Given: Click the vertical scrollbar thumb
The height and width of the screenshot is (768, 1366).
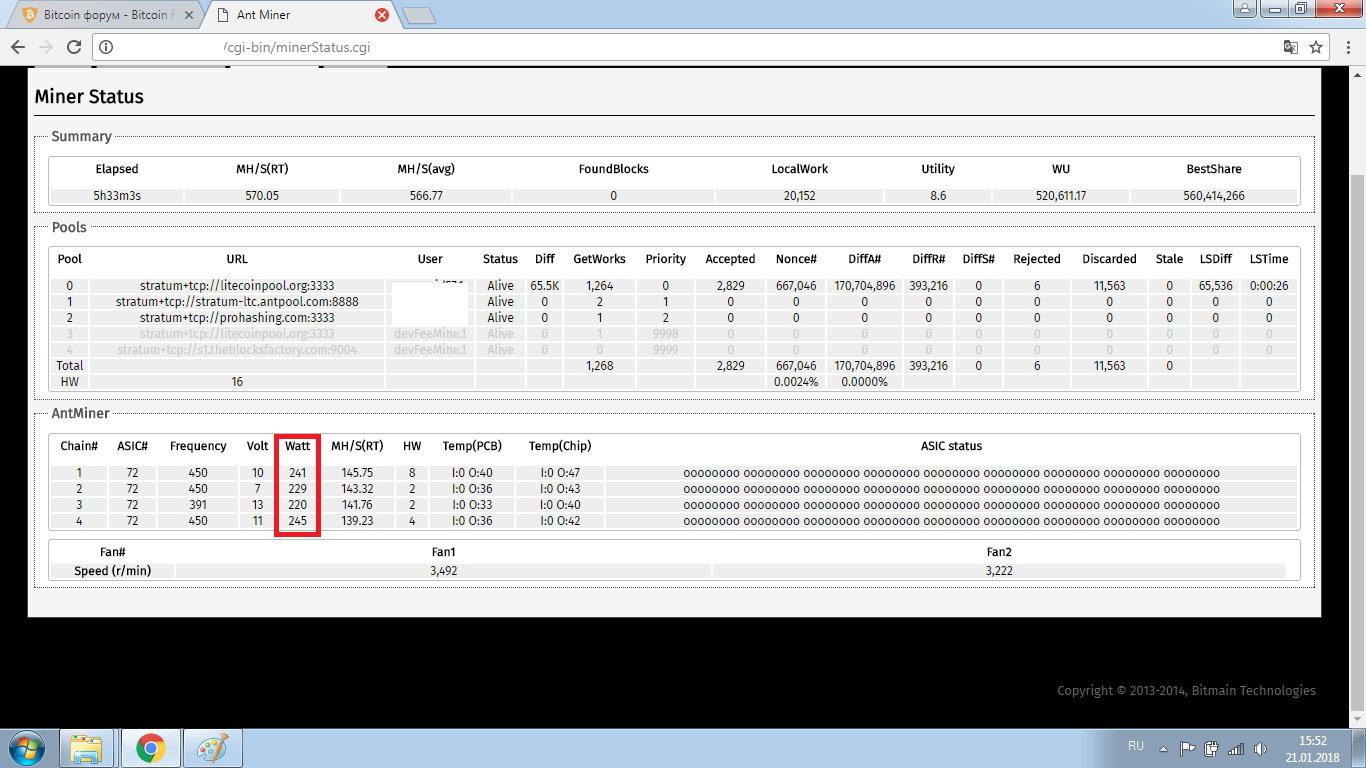Looking at the screenshot, I should [x=1357, y=440].
